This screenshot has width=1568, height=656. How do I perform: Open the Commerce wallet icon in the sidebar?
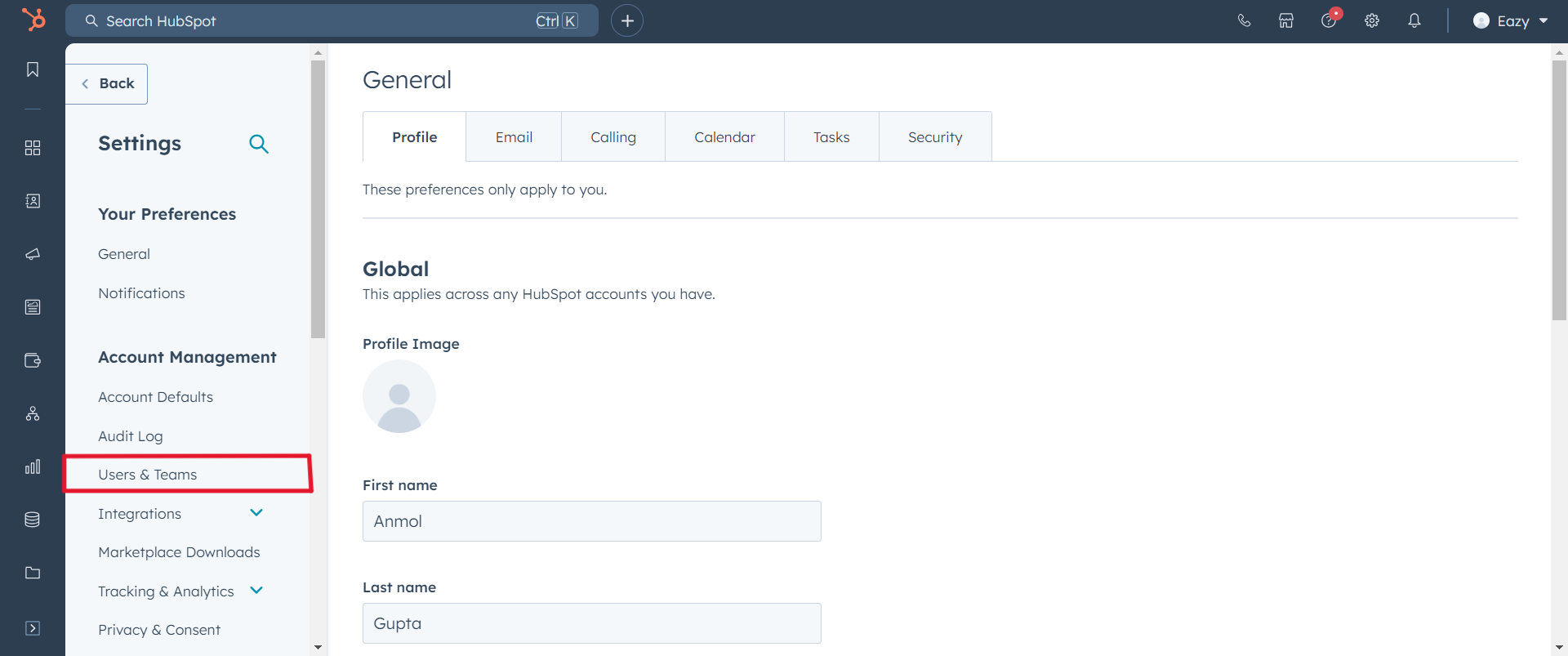pyautogui.click(x=33, y=360)
